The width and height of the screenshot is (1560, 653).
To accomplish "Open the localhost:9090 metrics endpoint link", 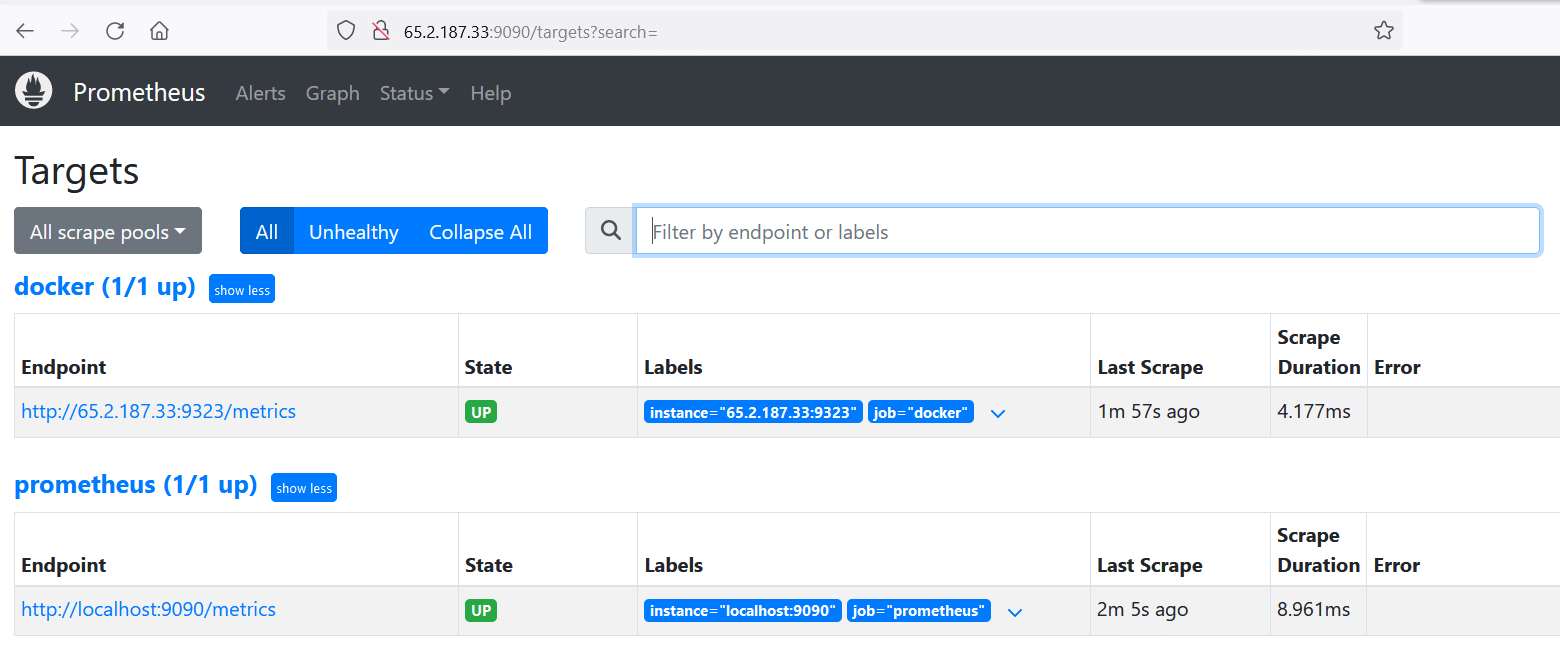I will click(x=148, y=609).
